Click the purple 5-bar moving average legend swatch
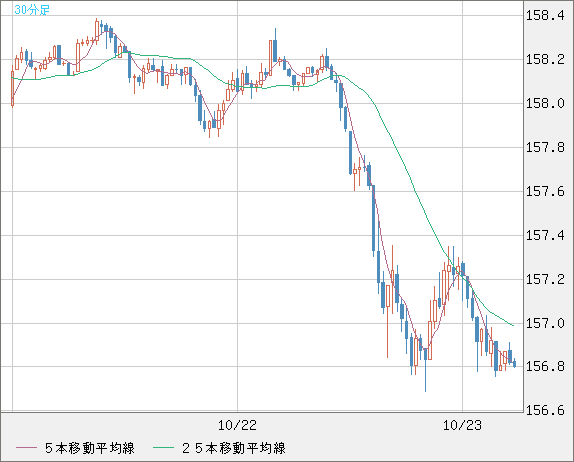Image resolution: width=574 pixels, height=462 pixels. pos(26,448)
